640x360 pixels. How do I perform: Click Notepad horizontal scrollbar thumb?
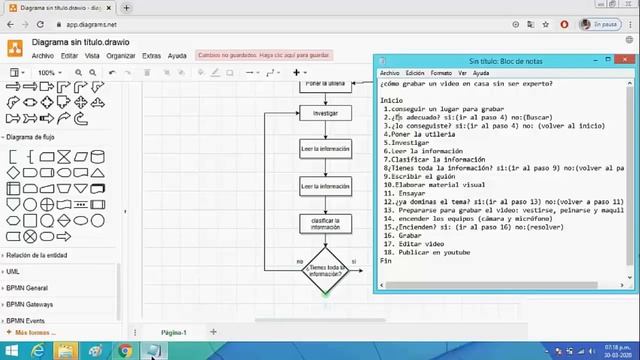point(492,285)
